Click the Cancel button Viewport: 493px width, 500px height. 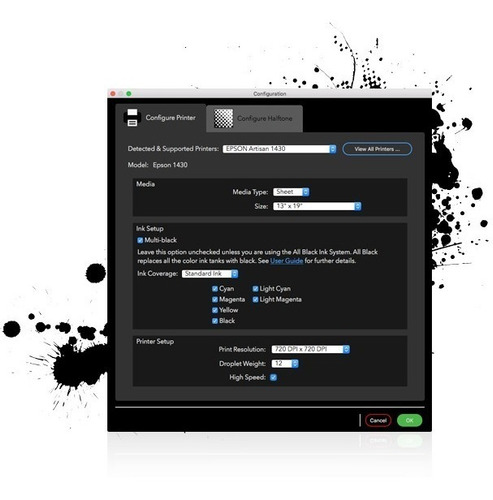point(378,421)
